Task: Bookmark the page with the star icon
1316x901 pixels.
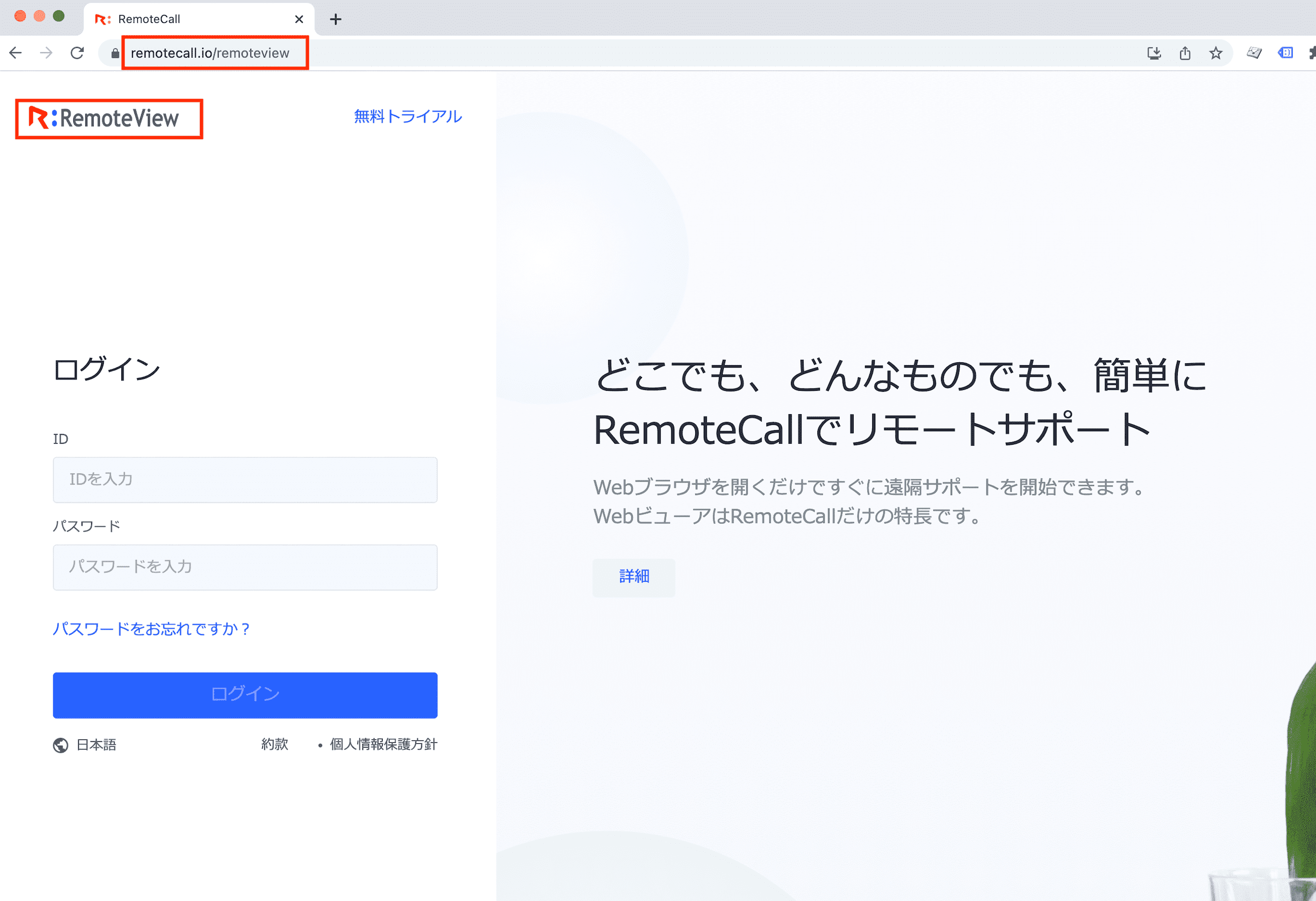Action: tap(1216, 53)
